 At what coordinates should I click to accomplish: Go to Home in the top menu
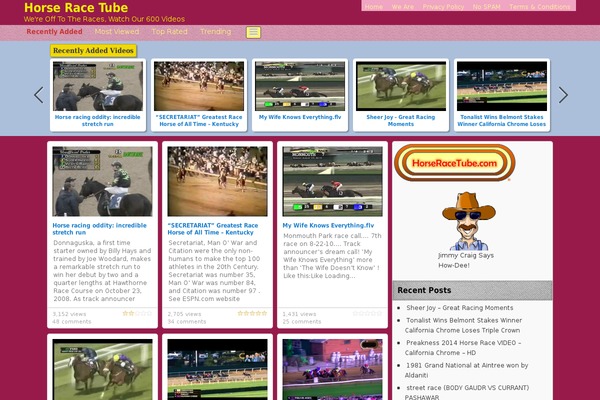(373, 7)
